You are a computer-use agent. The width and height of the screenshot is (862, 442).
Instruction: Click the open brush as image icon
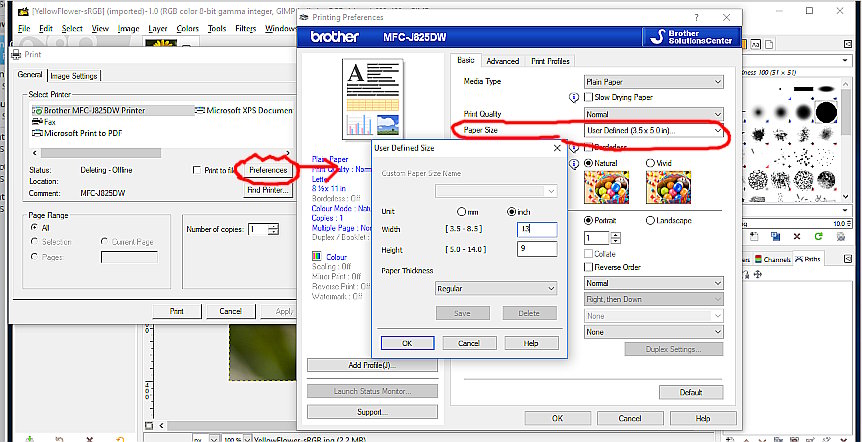[841, 236]
